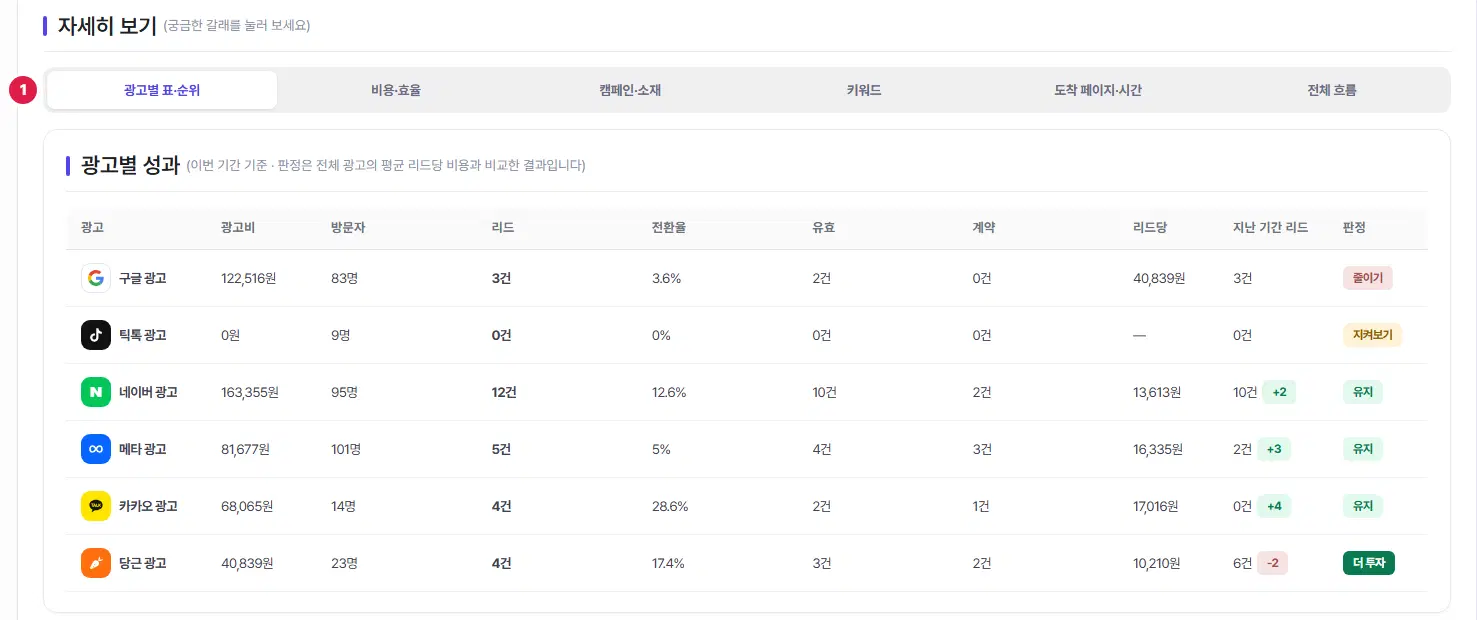
Task: Click the 지켜보기 badge for 틱톡 광고
Action: tap(1373, 335)
